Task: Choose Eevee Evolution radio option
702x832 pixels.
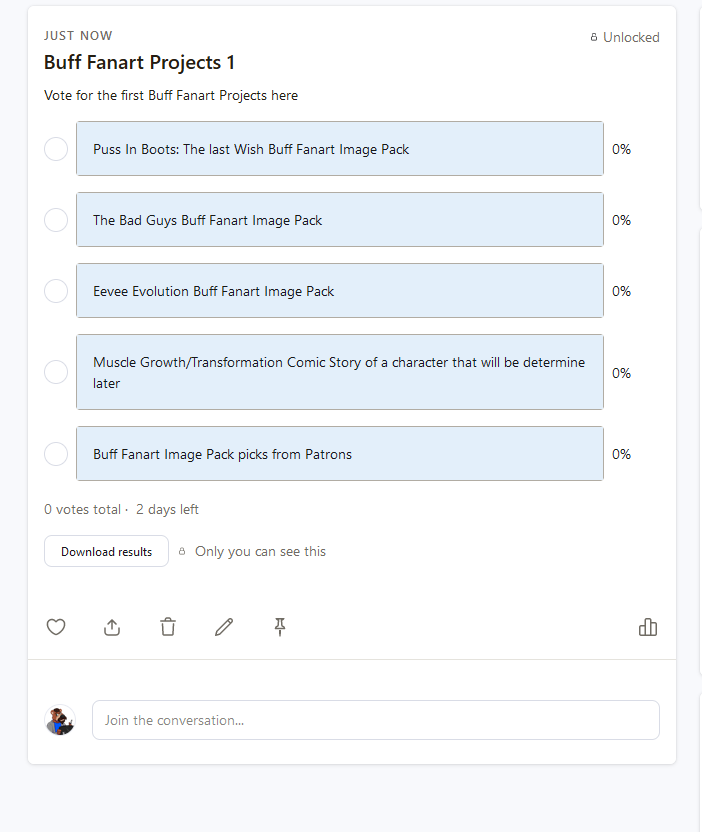Action: tap(56, 291)
